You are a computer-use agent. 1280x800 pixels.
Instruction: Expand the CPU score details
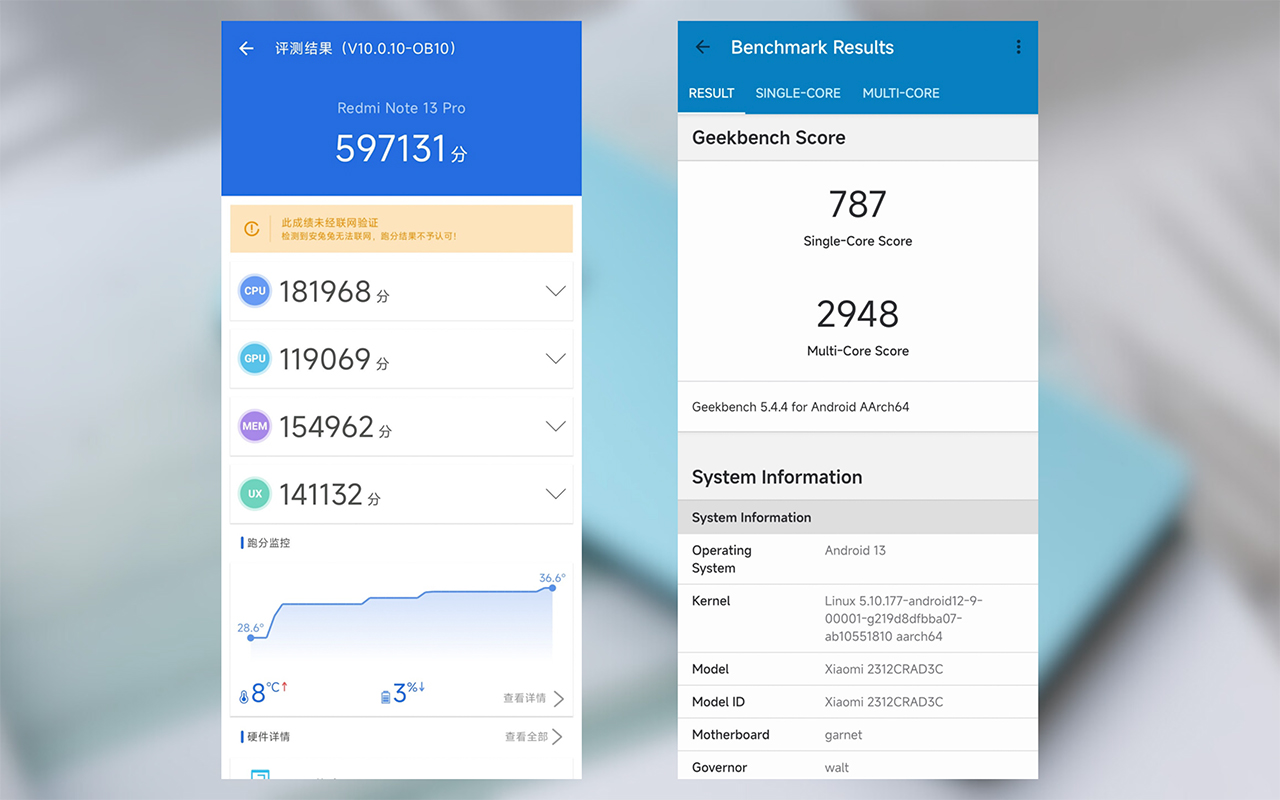[555, 291]
